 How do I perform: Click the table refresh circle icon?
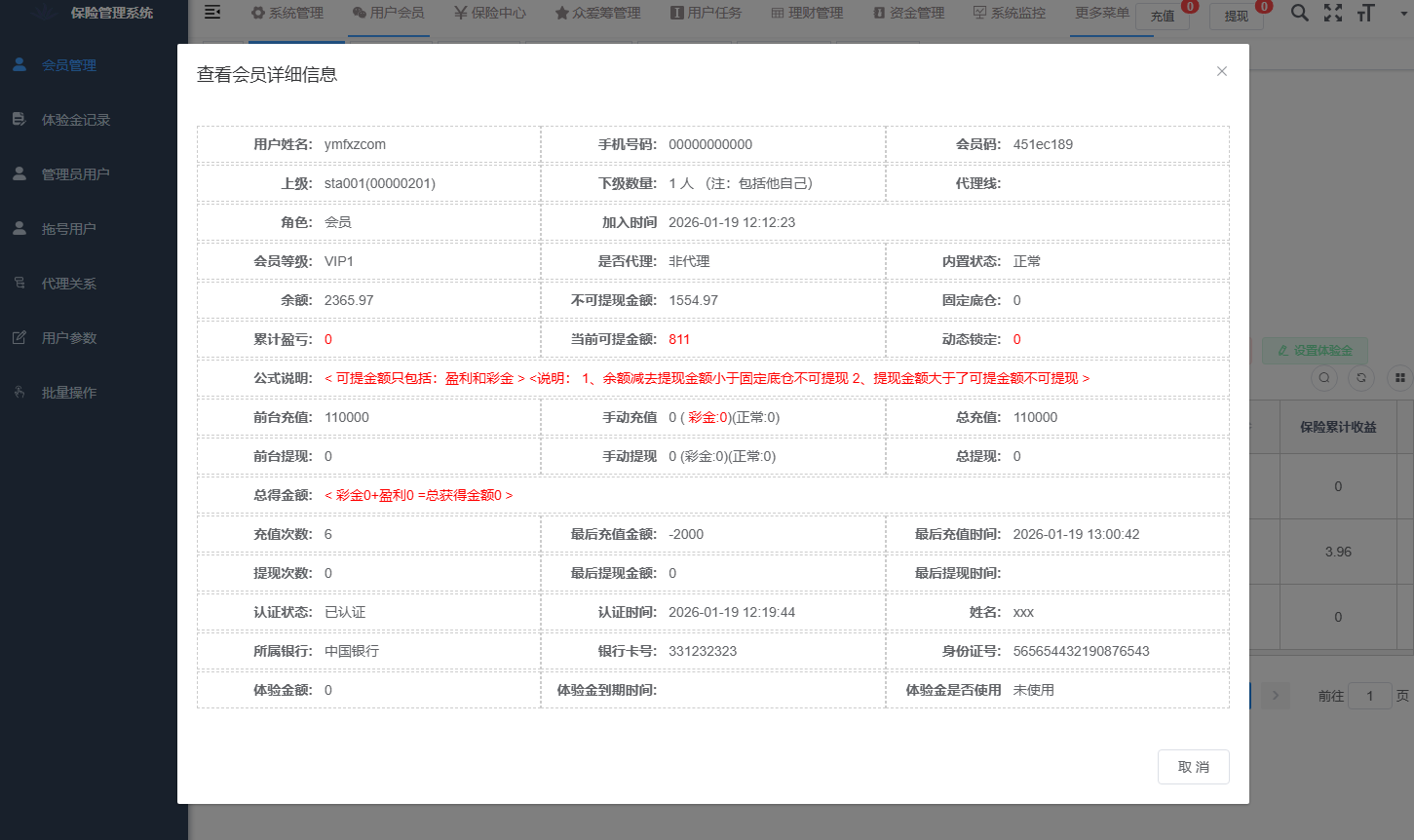click(x=1361, y=378)
